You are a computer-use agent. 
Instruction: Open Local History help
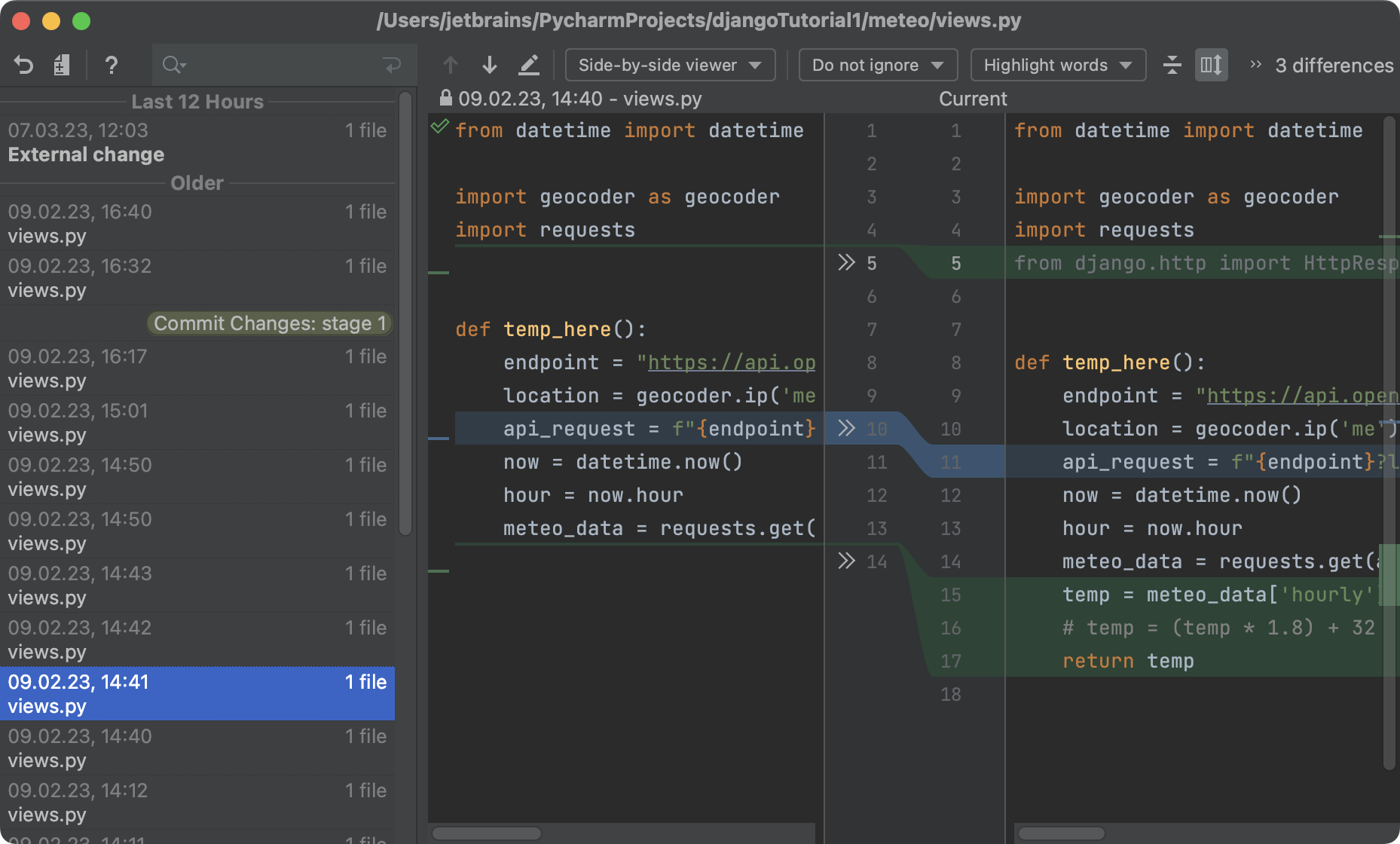(112, 65)
